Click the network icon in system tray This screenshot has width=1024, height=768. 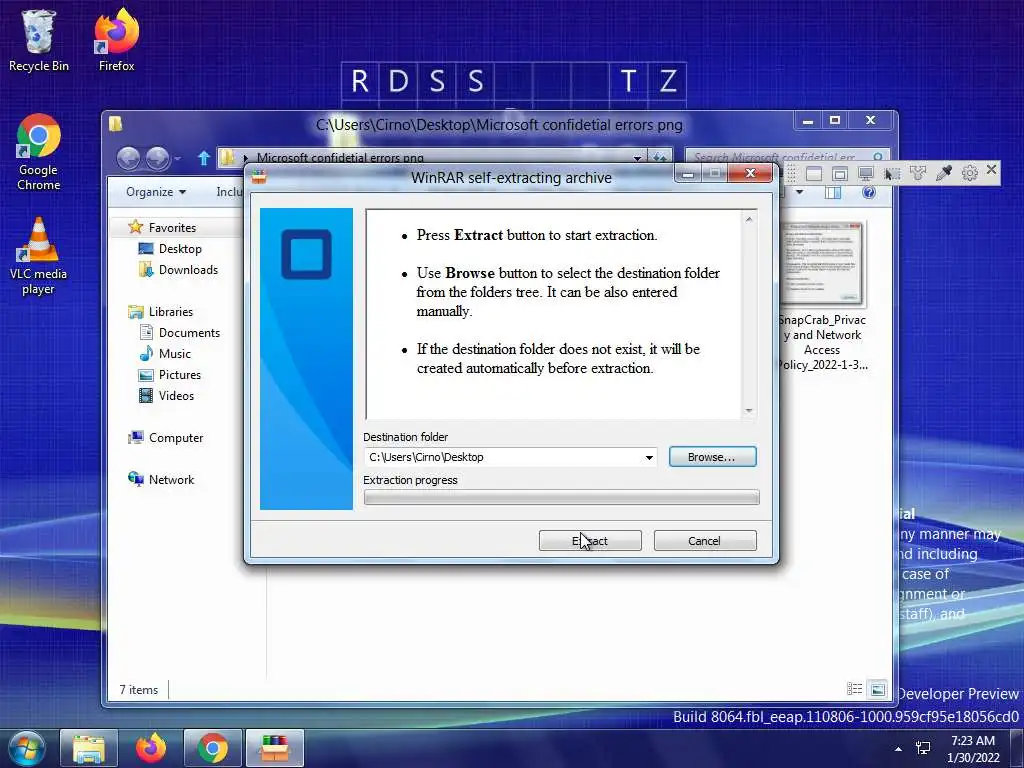(923, 748)
